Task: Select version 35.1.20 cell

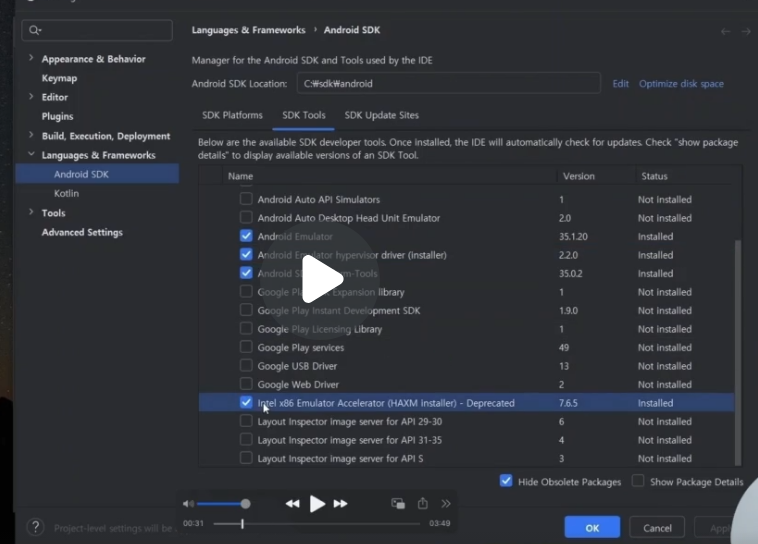Action: pos(573,236)
